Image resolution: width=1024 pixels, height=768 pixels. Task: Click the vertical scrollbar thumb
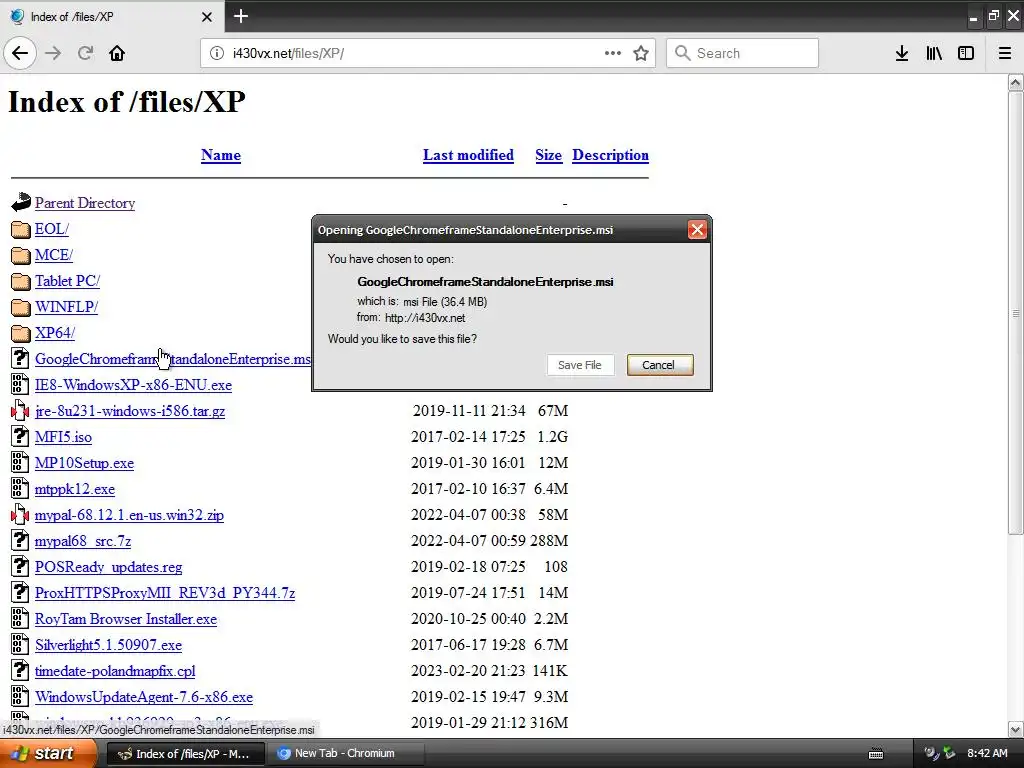1016,313
